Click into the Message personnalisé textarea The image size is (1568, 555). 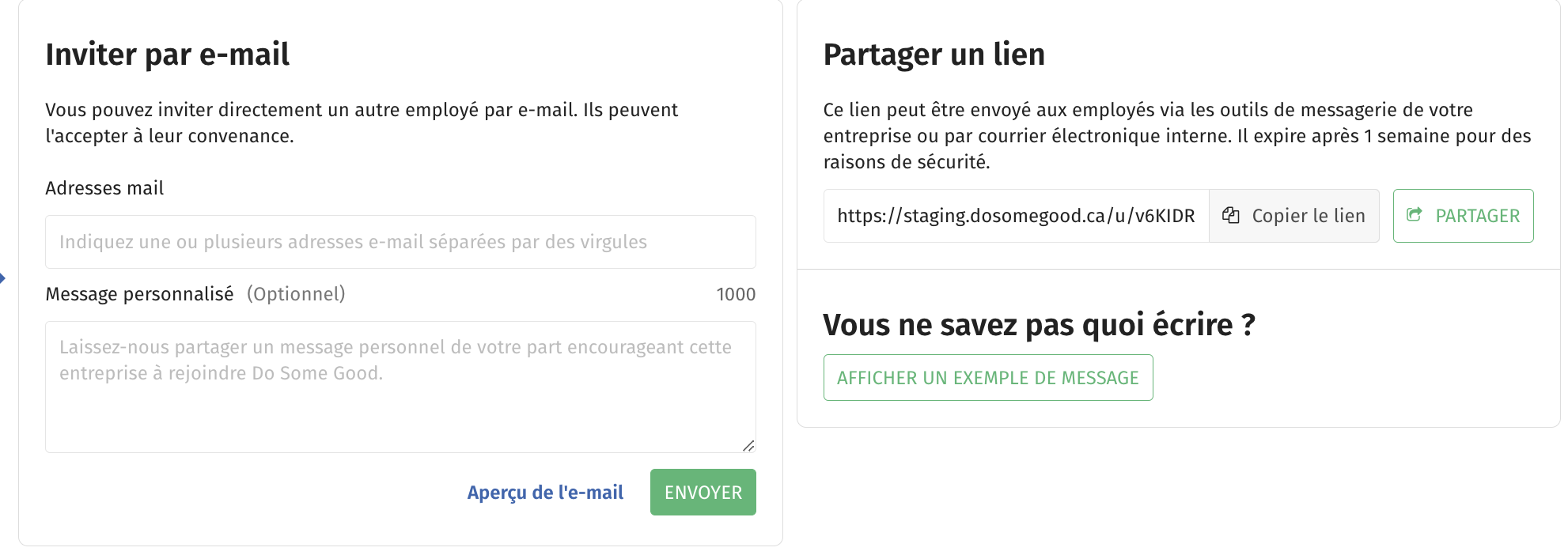(x=400, y=387)
